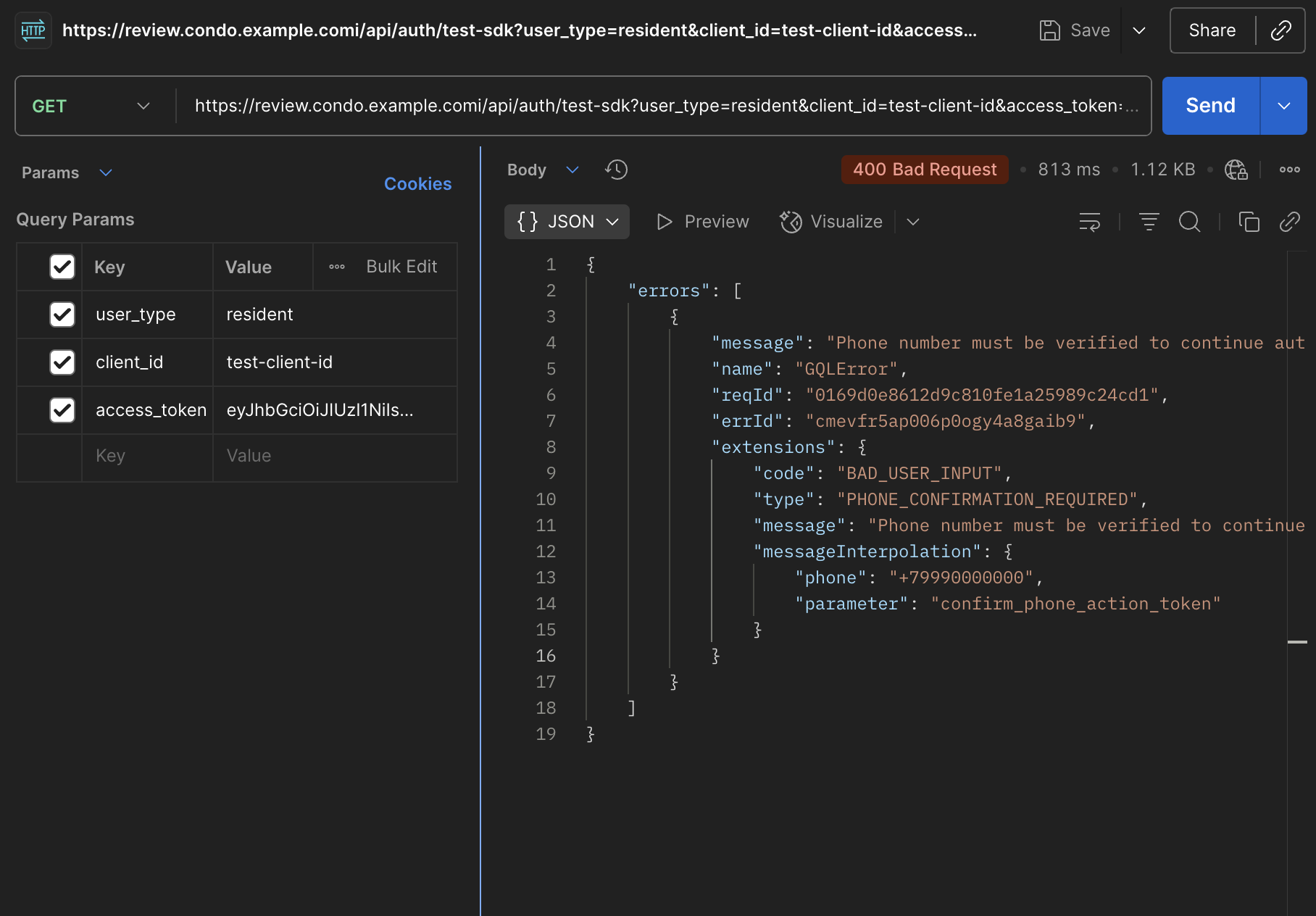Click the link icon in response toolbar
The height and width of the screenshot is (916, 1316).
[1290, 222]
